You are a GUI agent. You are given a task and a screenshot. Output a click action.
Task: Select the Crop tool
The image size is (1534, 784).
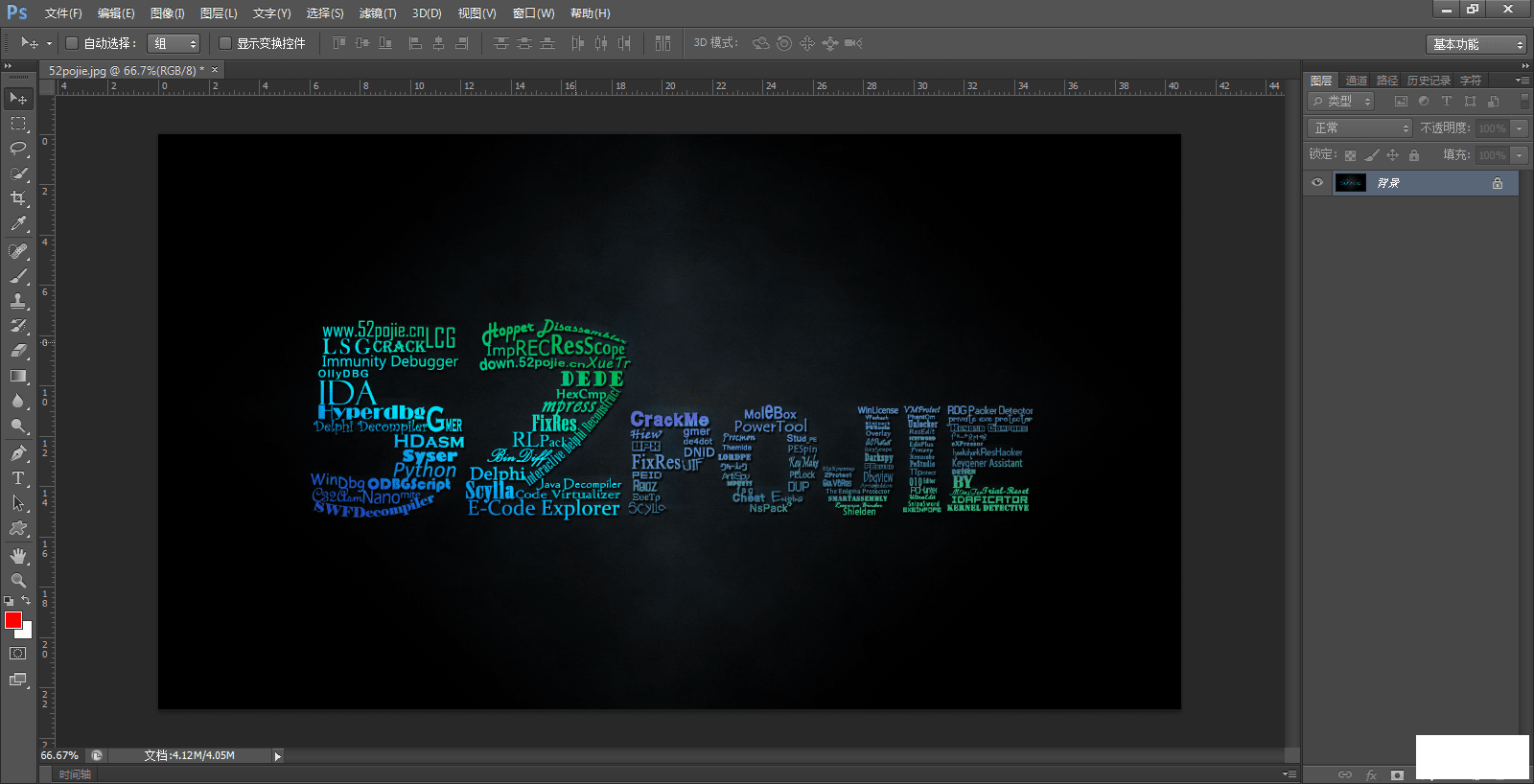(18, 198)
